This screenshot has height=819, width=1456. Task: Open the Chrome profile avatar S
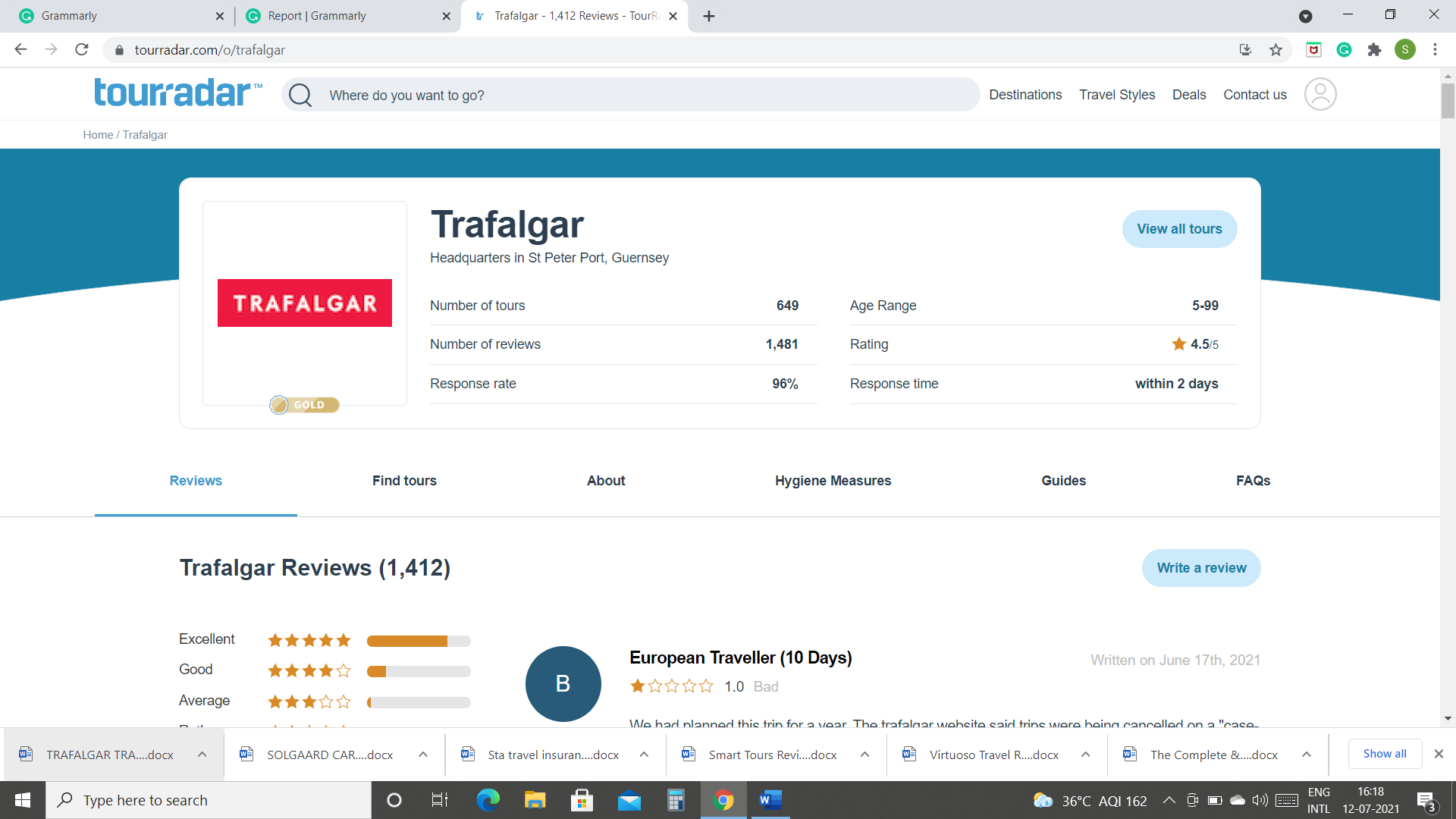(x=1404, y=50)
